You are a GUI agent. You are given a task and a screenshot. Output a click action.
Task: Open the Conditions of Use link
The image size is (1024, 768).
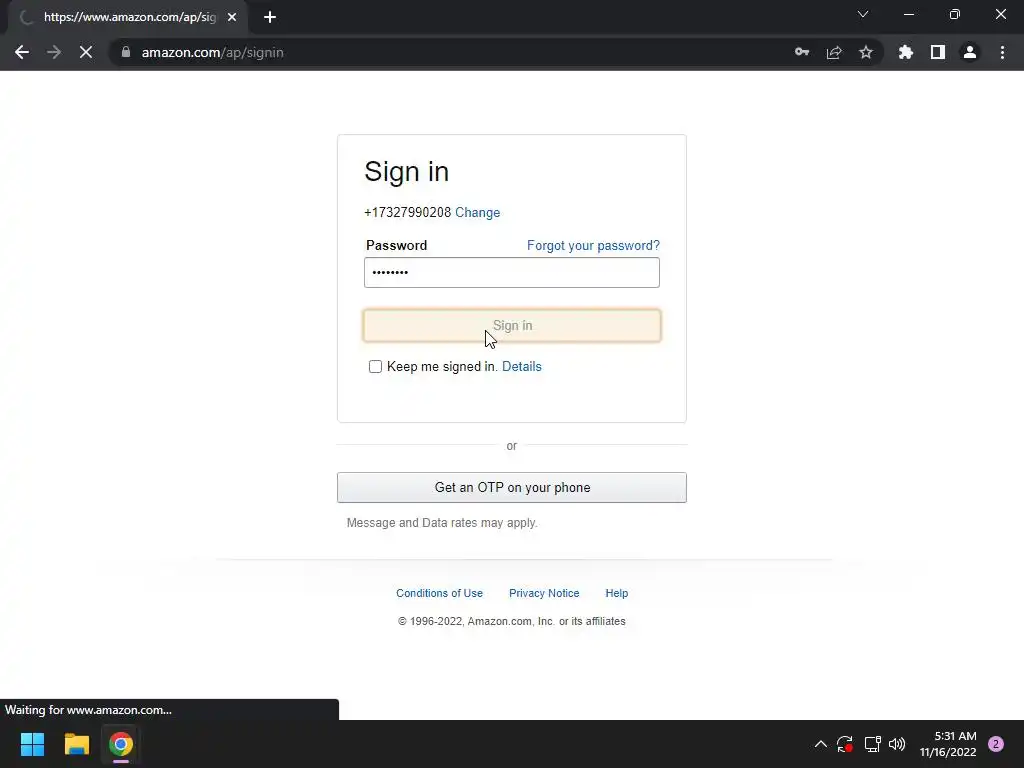(x=439, y=593)
